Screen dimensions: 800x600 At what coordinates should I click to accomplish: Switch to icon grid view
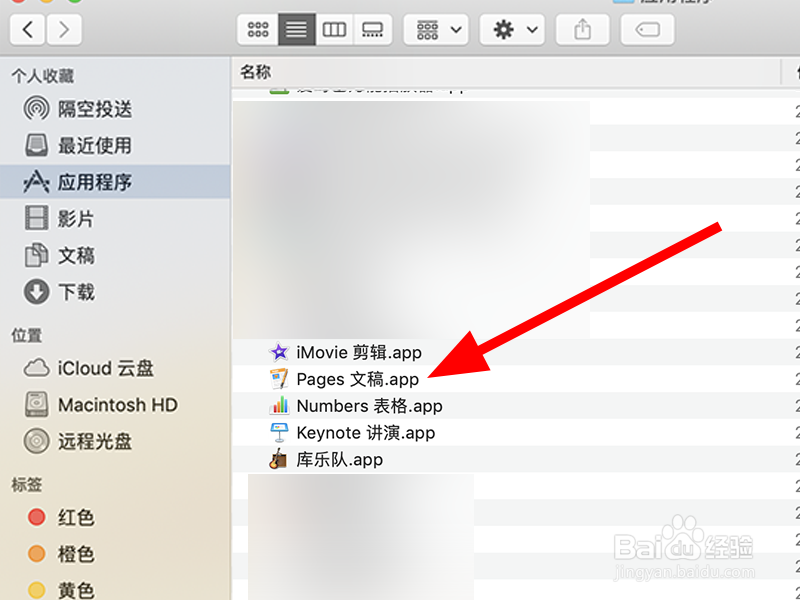click(x=258, y=30)
